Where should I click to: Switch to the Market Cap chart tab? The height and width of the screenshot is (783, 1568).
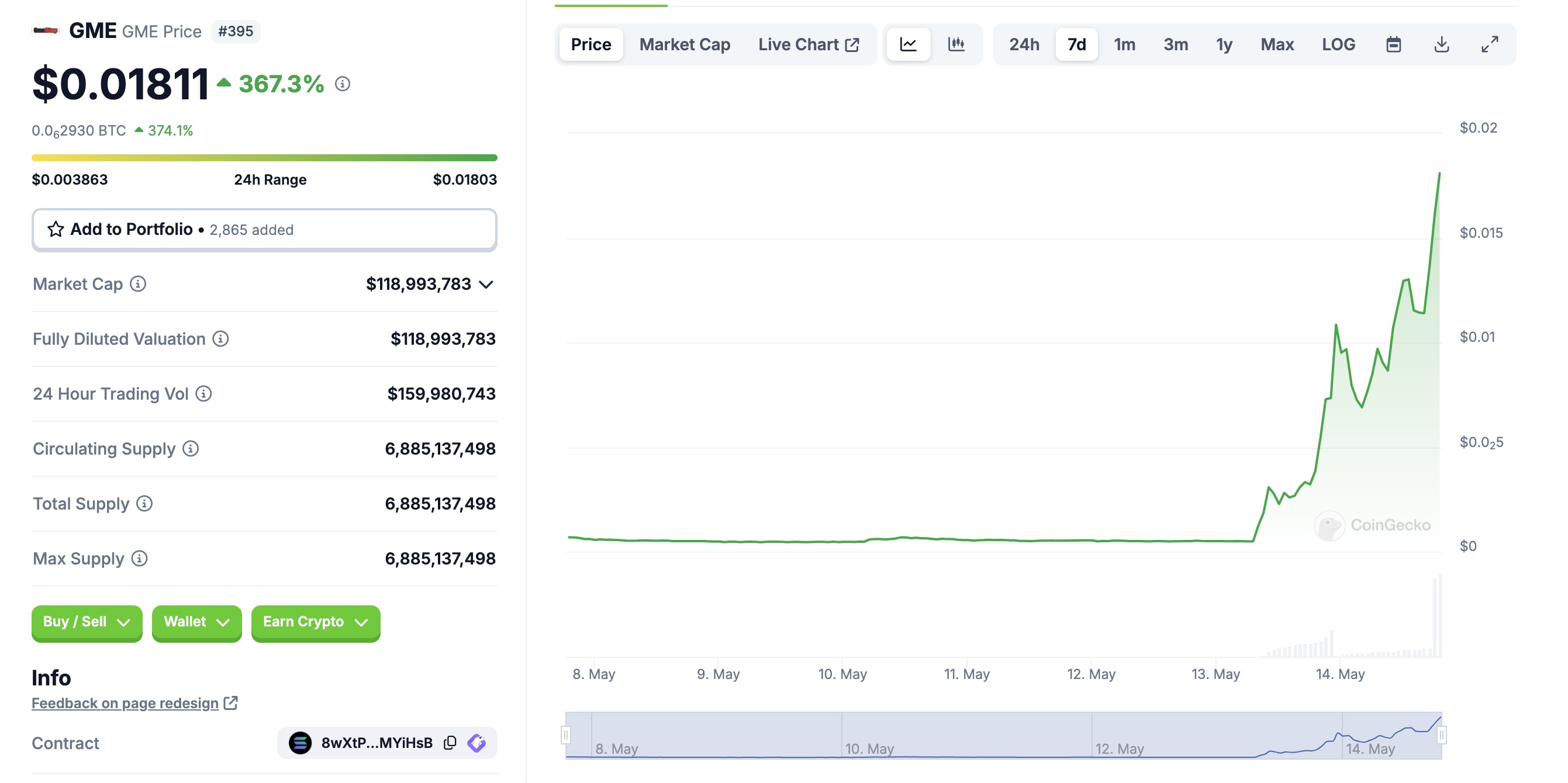(684, 44)
